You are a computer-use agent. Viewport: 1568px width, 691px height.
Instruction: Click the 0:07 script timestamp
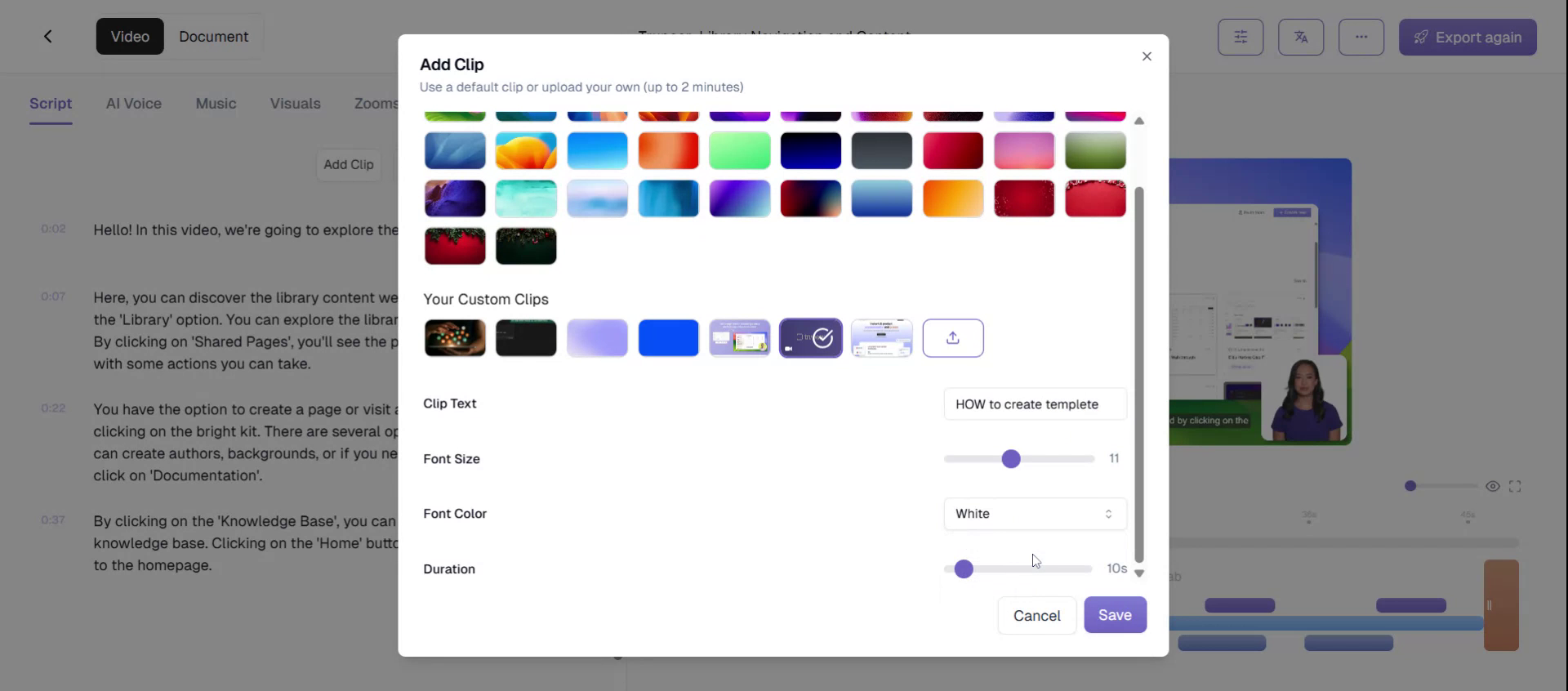click(x=53, y=296)
